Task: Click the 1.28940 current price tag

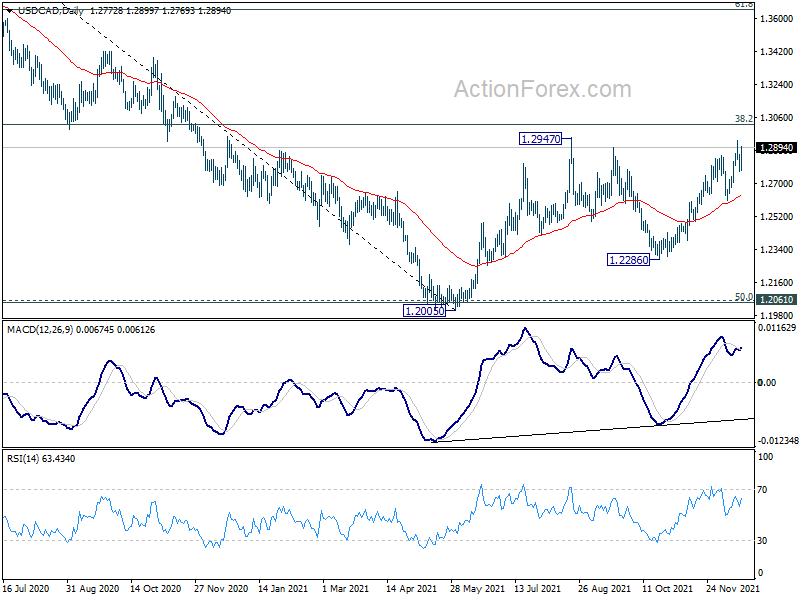Action: pyautogui.click(x=776, y=148)
